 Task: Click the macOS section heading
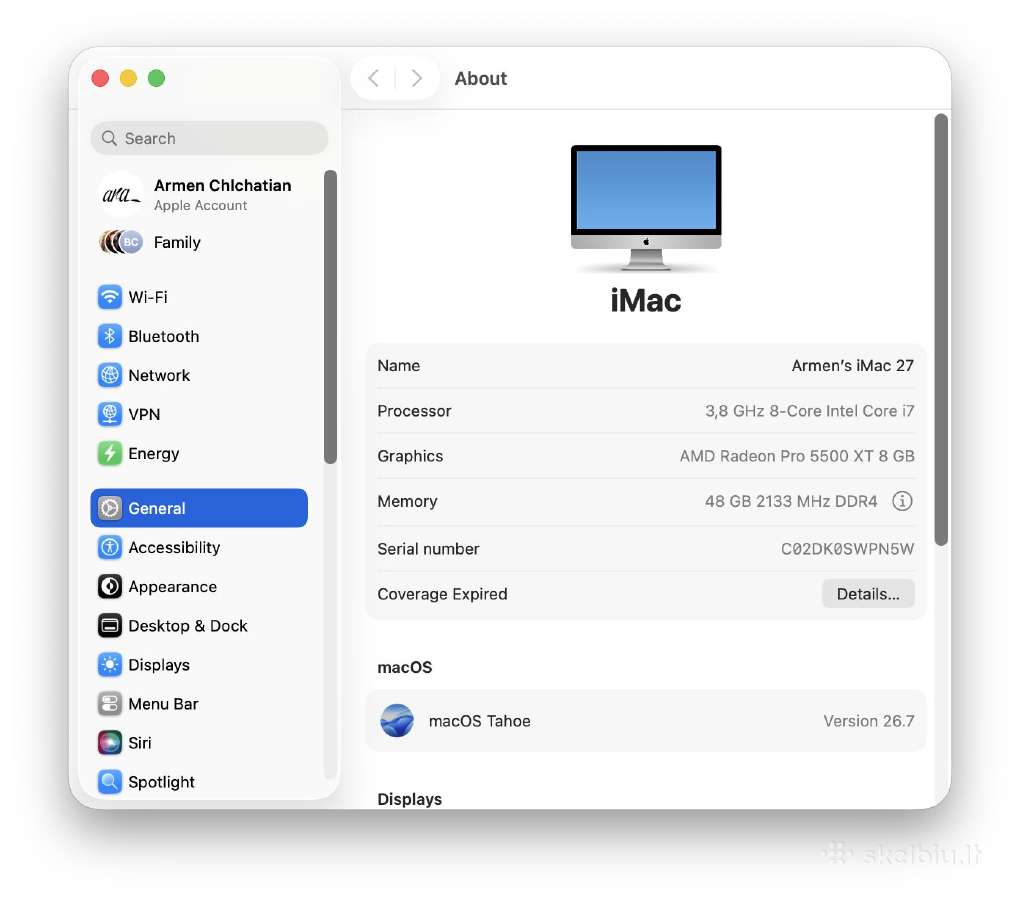point(405,667)
